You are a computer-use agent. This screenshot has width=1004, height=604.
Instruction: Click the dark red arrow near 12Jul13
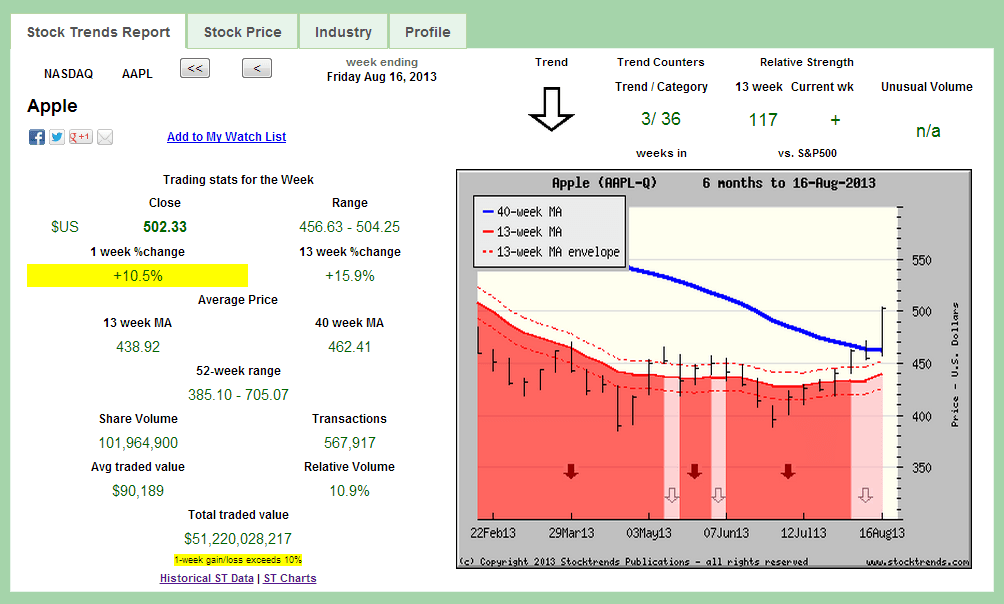788,472
